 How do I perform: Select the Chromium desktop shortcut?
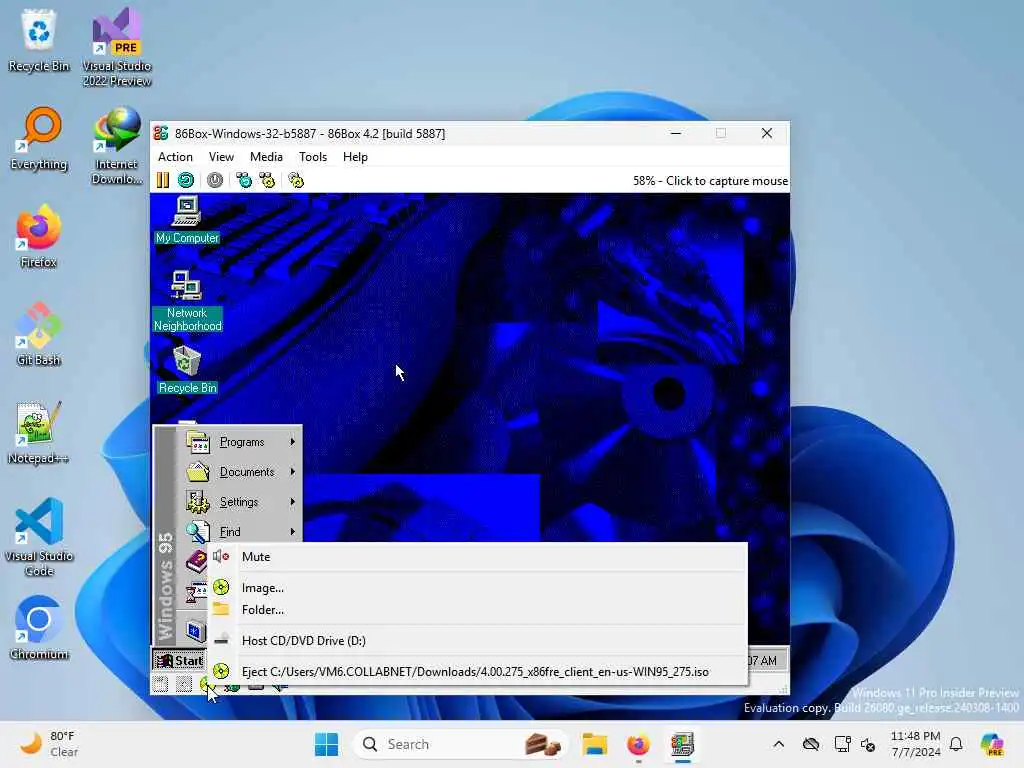39,628
